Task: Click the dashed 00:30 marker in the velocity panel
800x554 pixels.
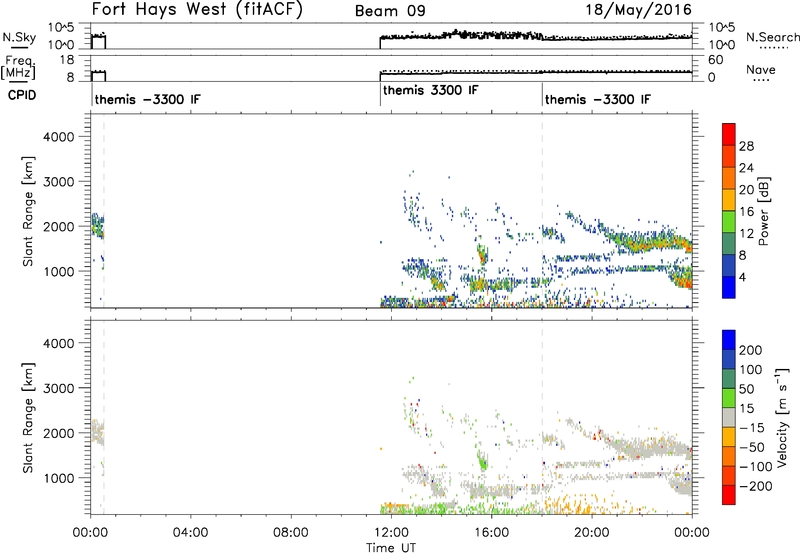Action: [x=104, y=418]
